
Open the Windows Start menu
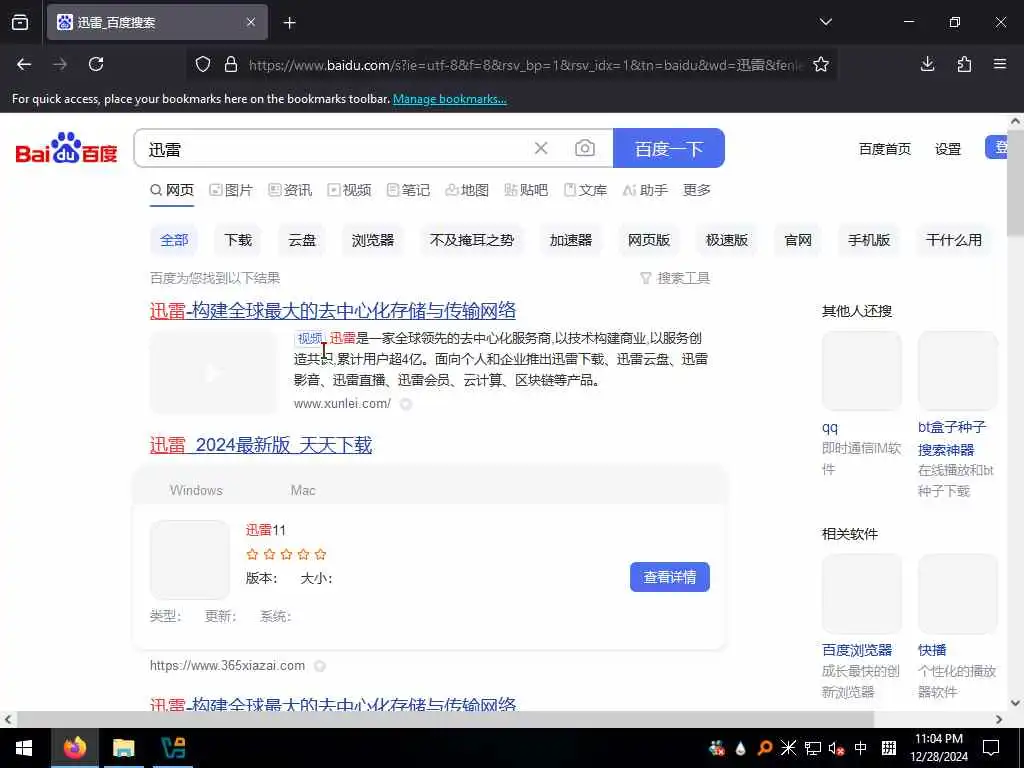24,748
